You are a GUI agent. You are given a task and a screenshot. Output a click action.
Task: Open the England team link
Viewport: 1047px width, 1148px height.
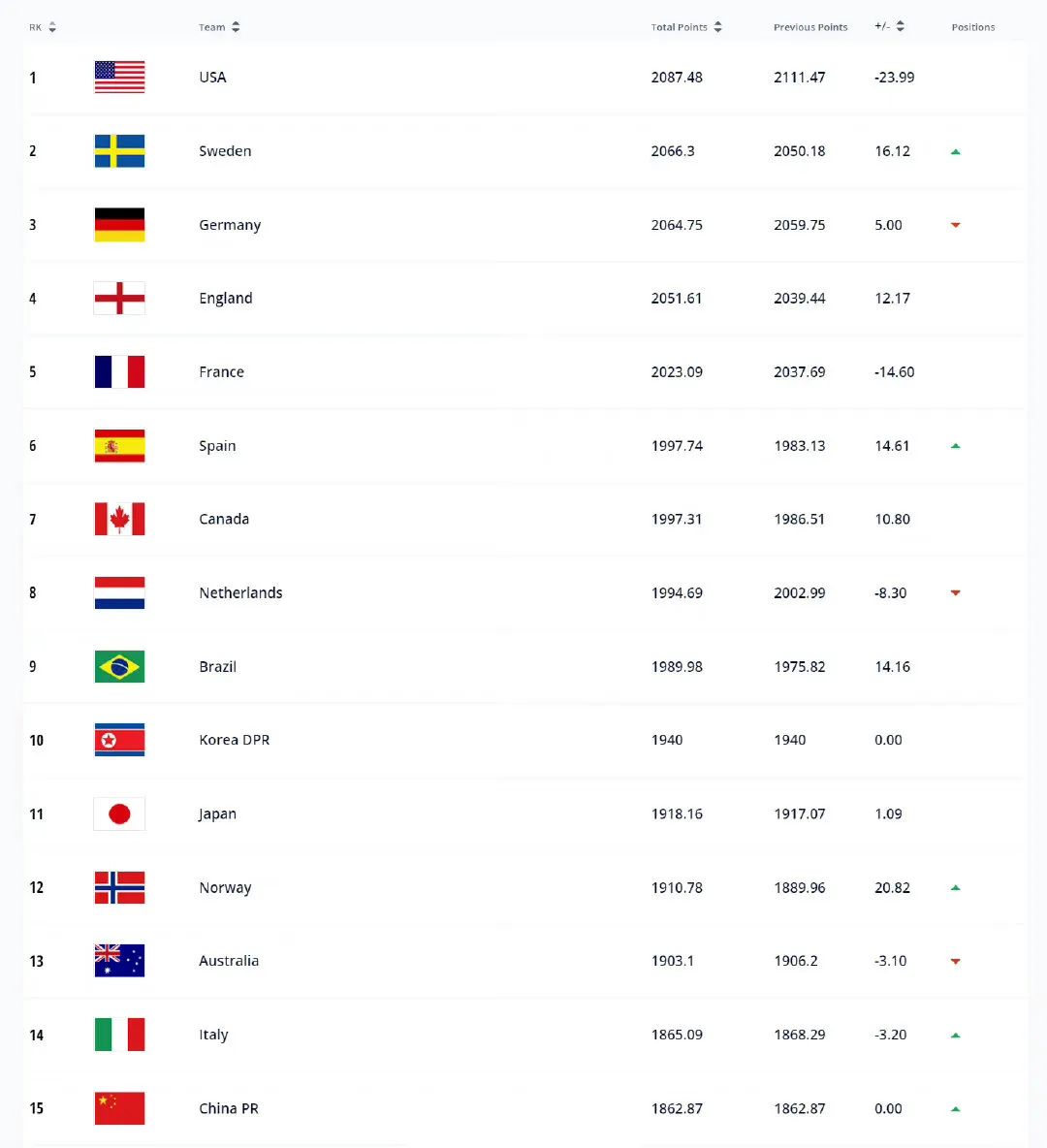point(226,298)
